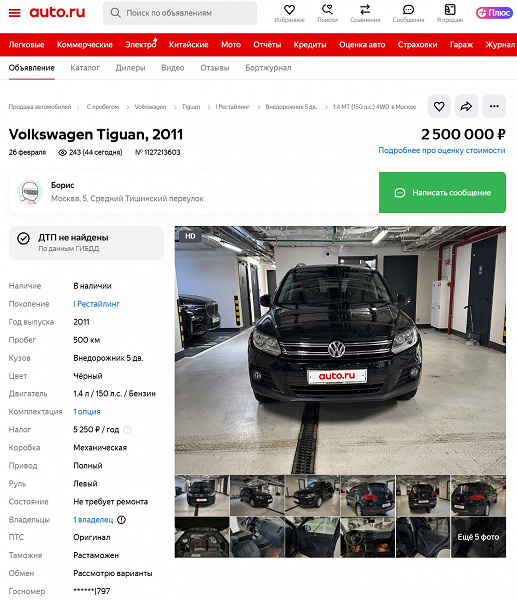Click the Плюс badge button
Viewport: 517px width, 600px height.
(494, 13)
